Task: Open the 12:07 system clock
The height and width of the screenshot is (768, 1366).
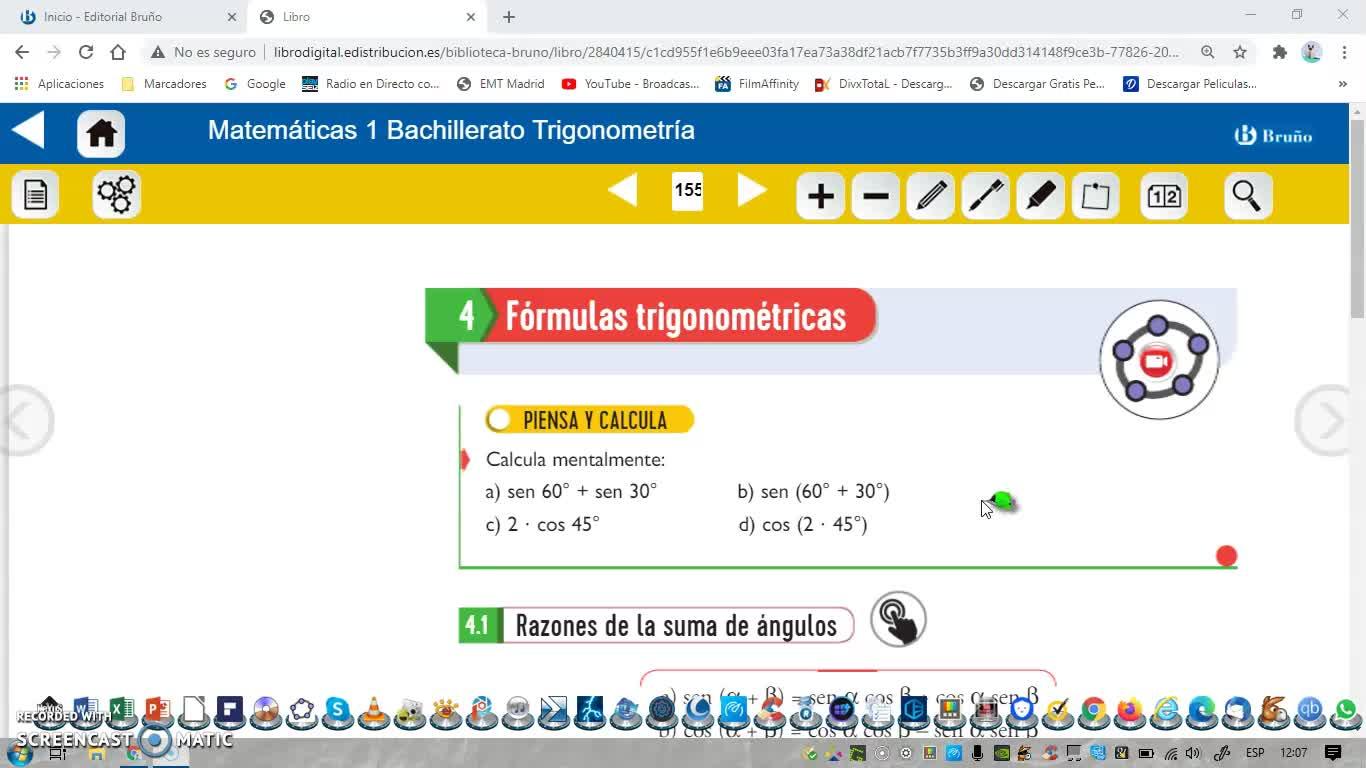Action: (x=1294, y=753)
